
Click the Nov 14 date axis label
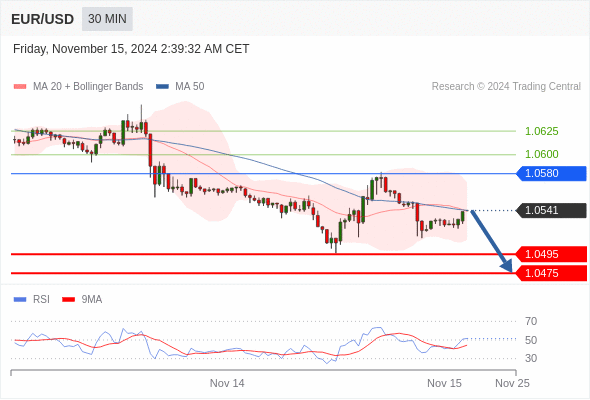click(x=227, y=383)
